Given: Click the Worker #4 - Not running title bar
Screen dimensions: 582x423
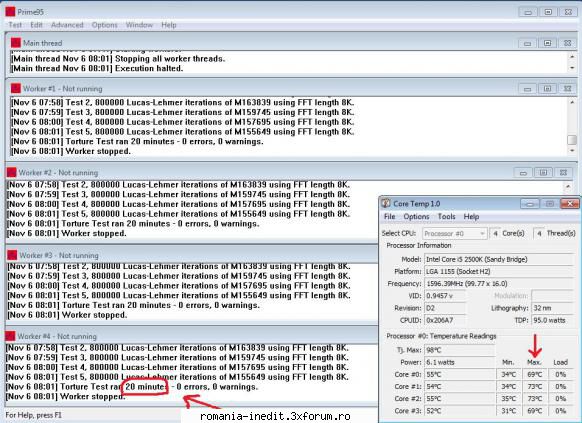Looking at the screenshot, I should [192, 336].
